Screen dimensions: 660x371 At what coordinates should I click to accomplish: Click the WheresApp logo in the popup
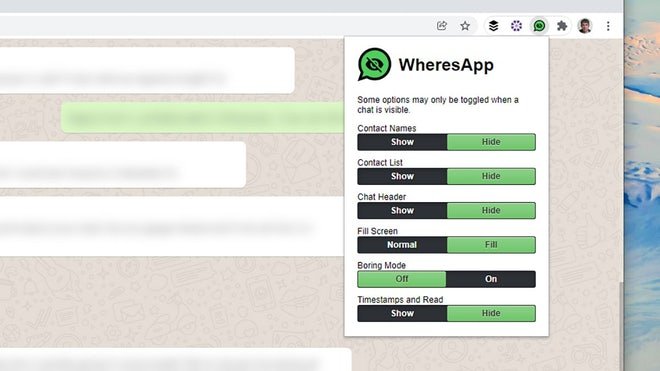point(374,64)
